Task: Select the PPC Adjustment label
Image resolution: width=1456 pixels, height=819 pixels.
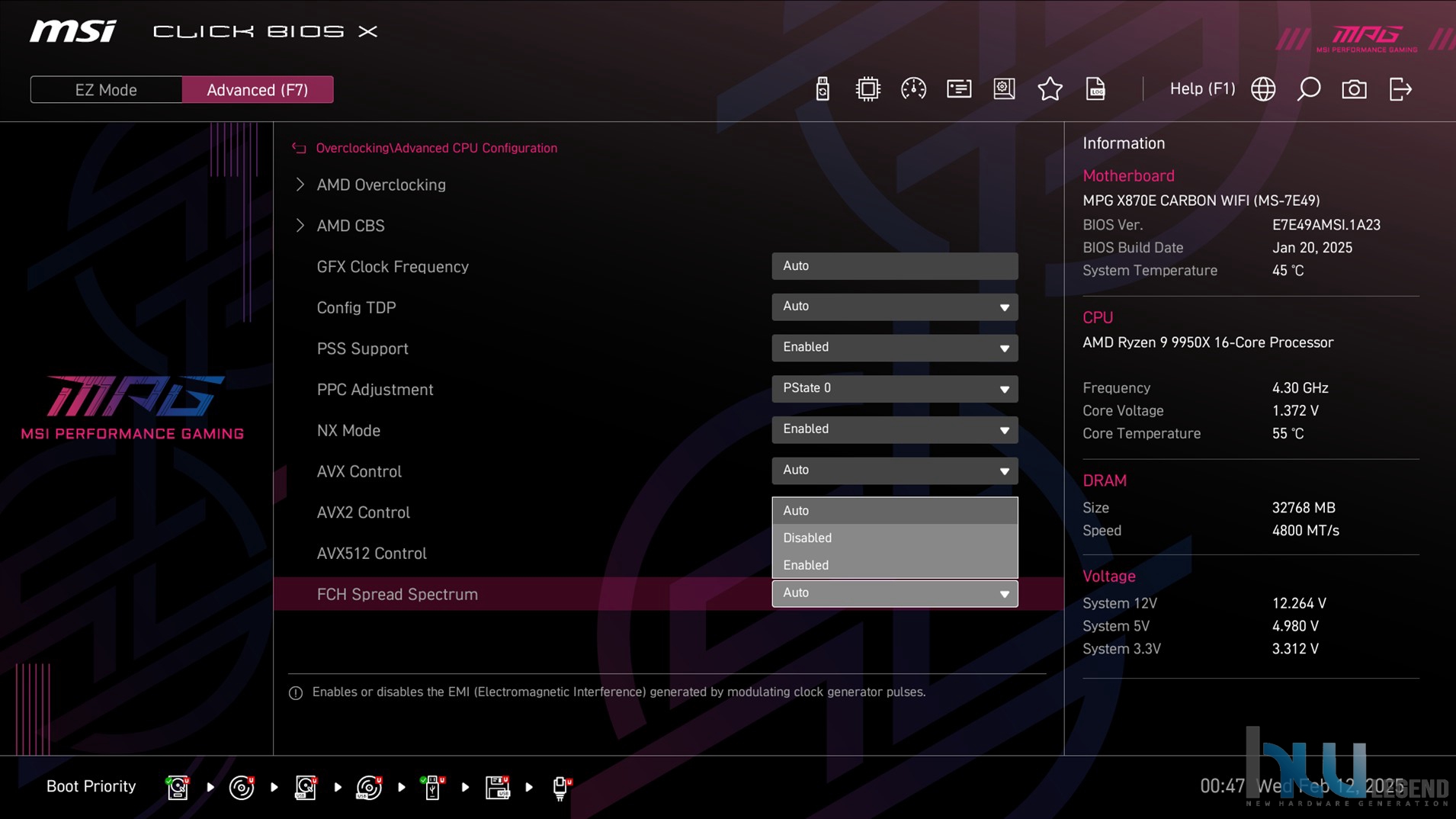Action: pyautogui.click(x=375, y=390)
